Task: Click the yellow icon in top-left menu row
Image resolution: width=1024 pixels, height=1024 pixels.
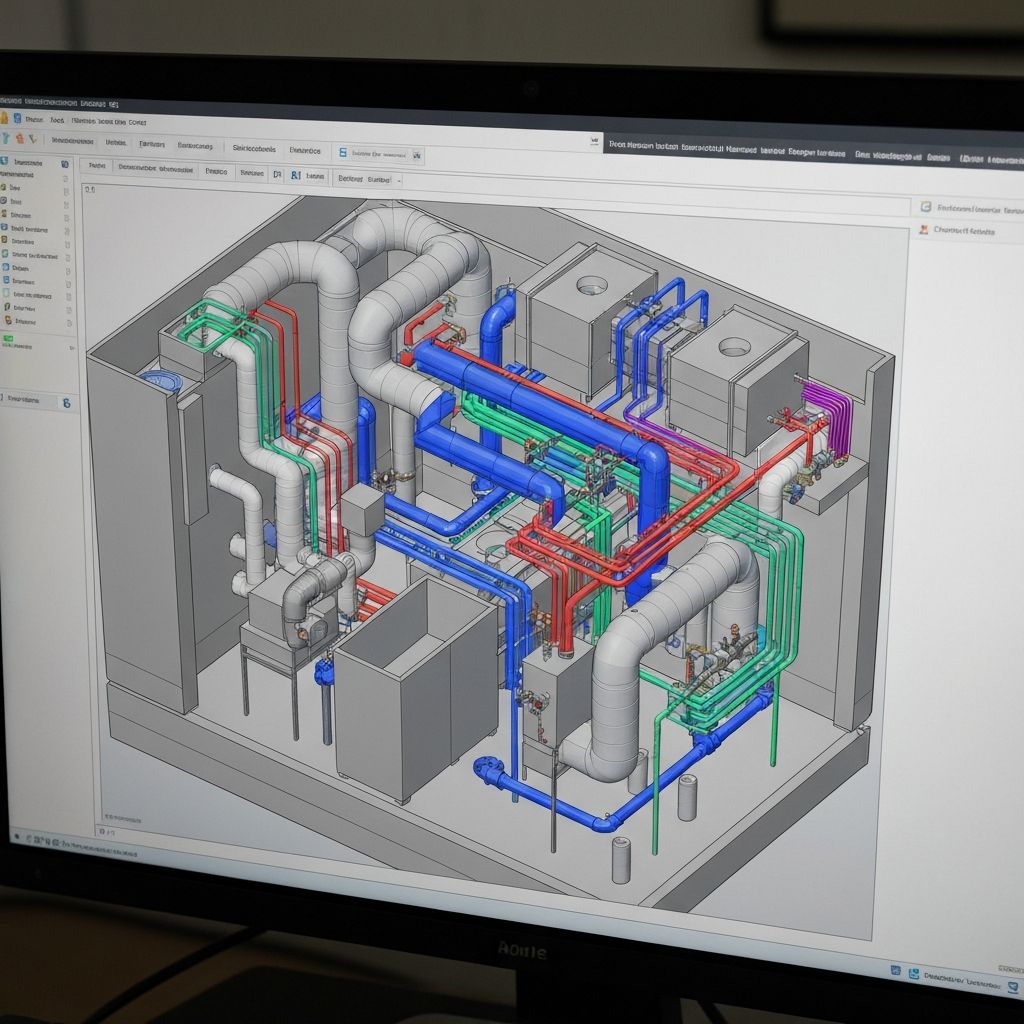Action: pyautogui.click(x=4, y=119)
